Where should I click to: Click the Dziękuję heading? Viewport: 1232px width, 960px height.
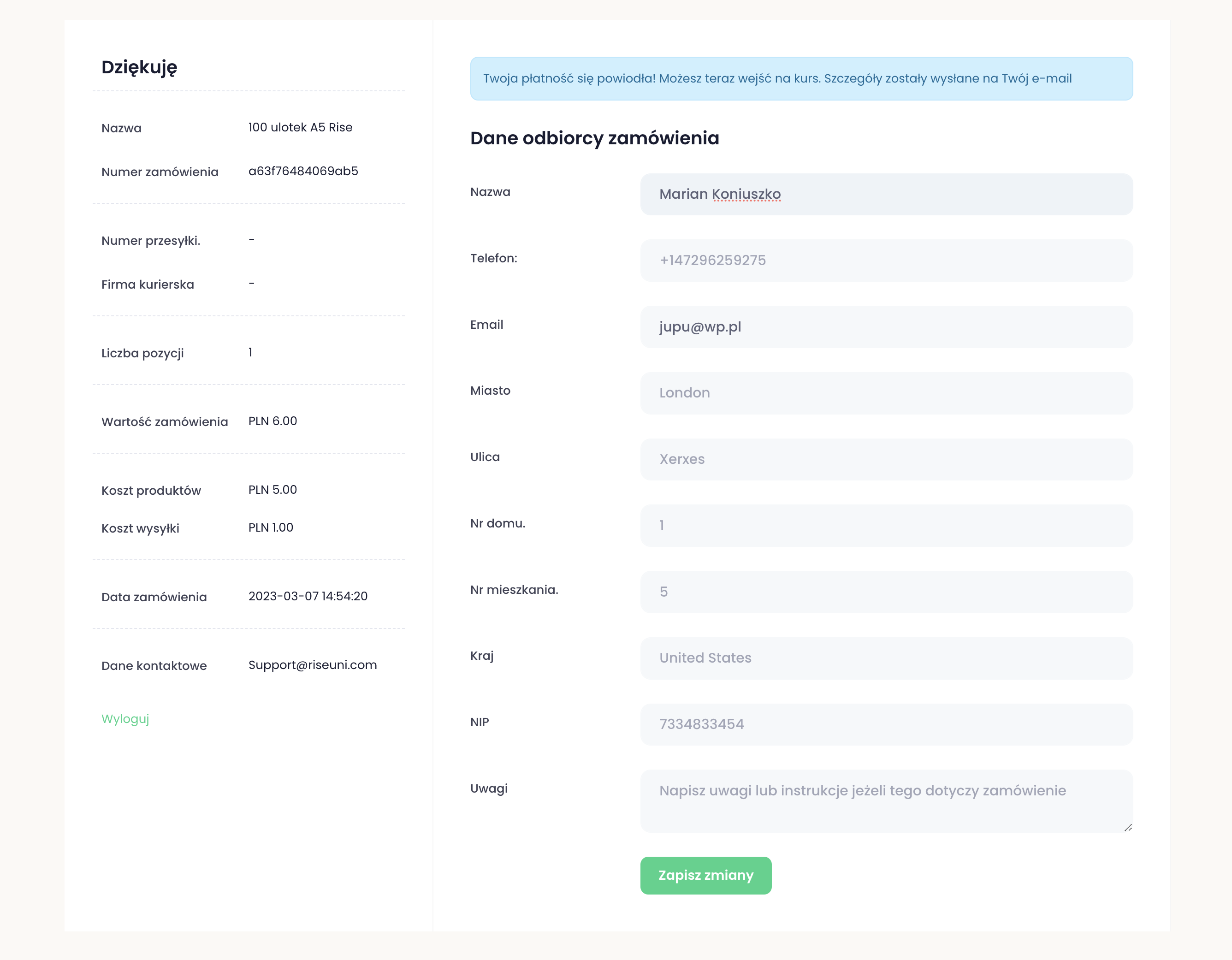click(139, 67)
